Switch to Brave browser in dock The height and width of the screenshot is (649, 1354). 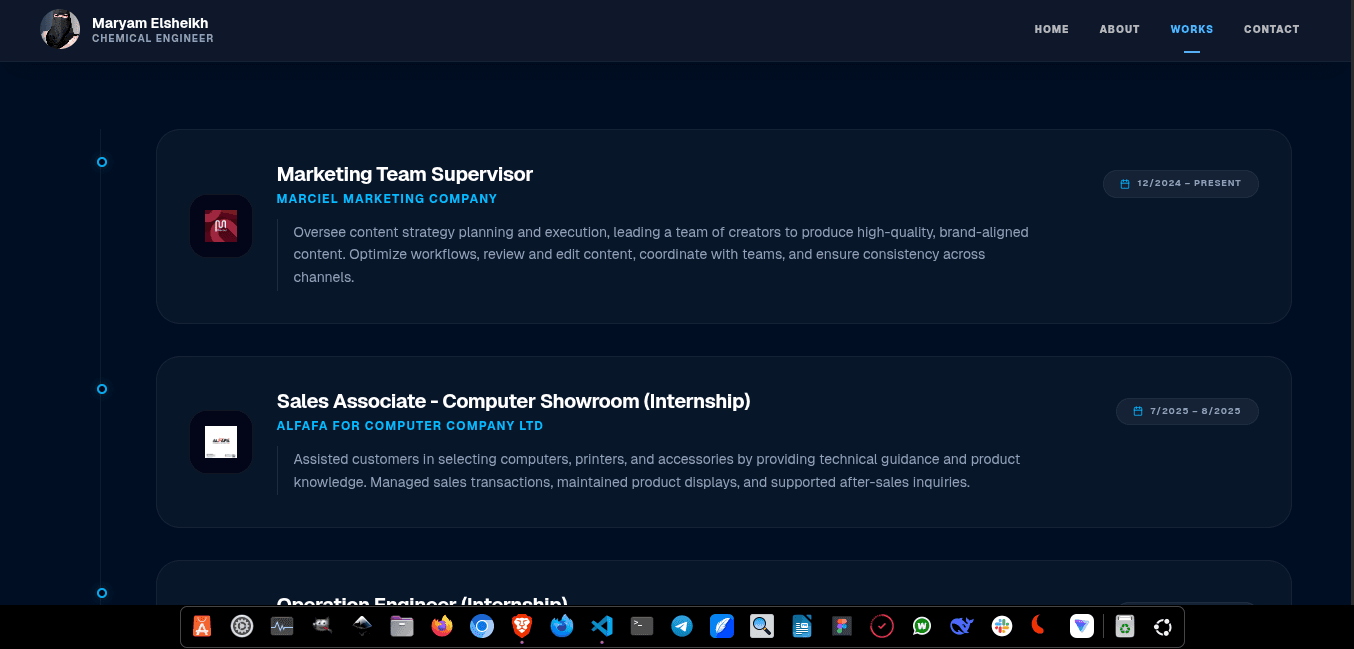[x=522, y=627]
